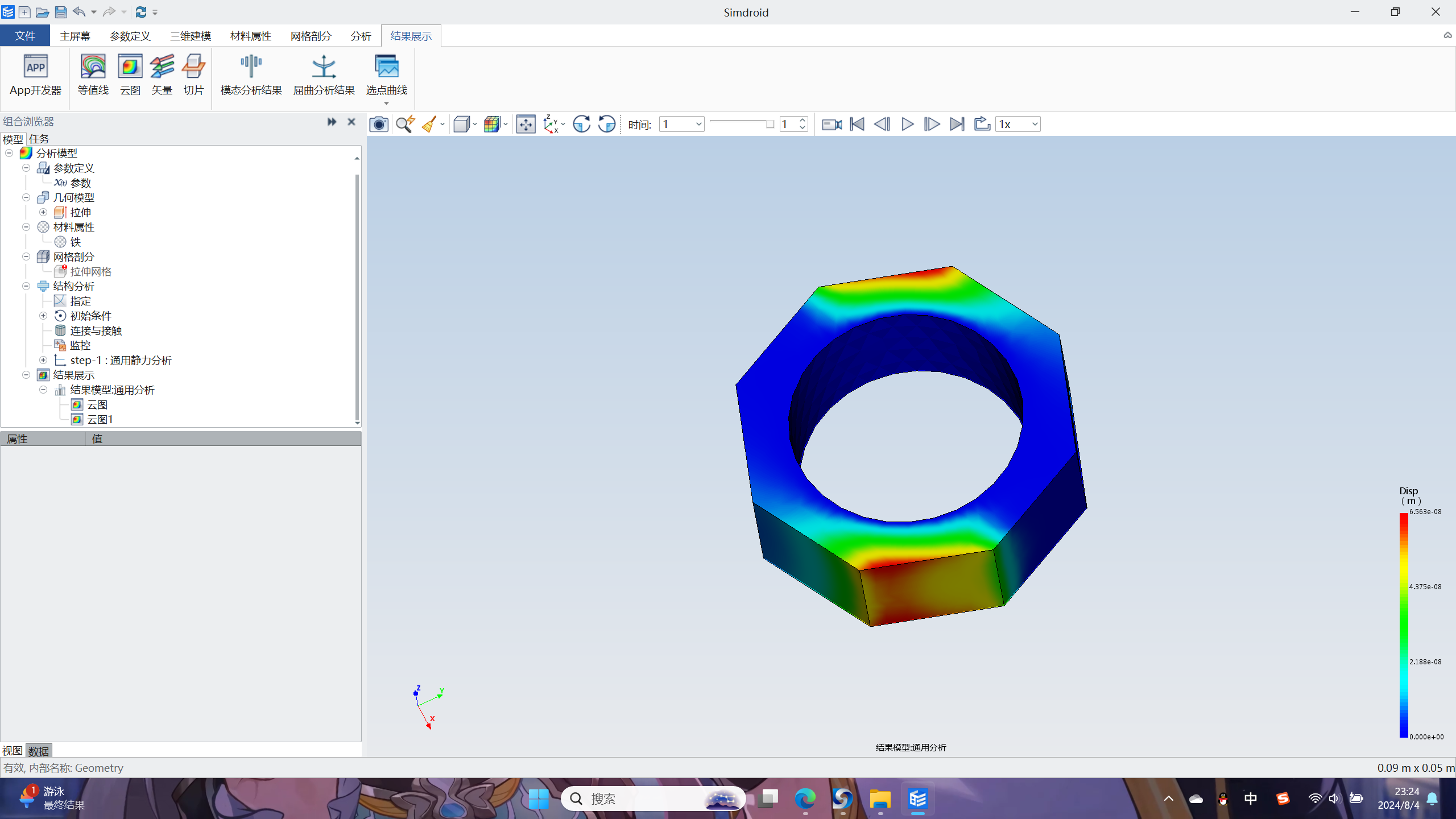Click the record animation camera icon
This screenshot has width=1456, height=819.
click(x=832, y=124)
